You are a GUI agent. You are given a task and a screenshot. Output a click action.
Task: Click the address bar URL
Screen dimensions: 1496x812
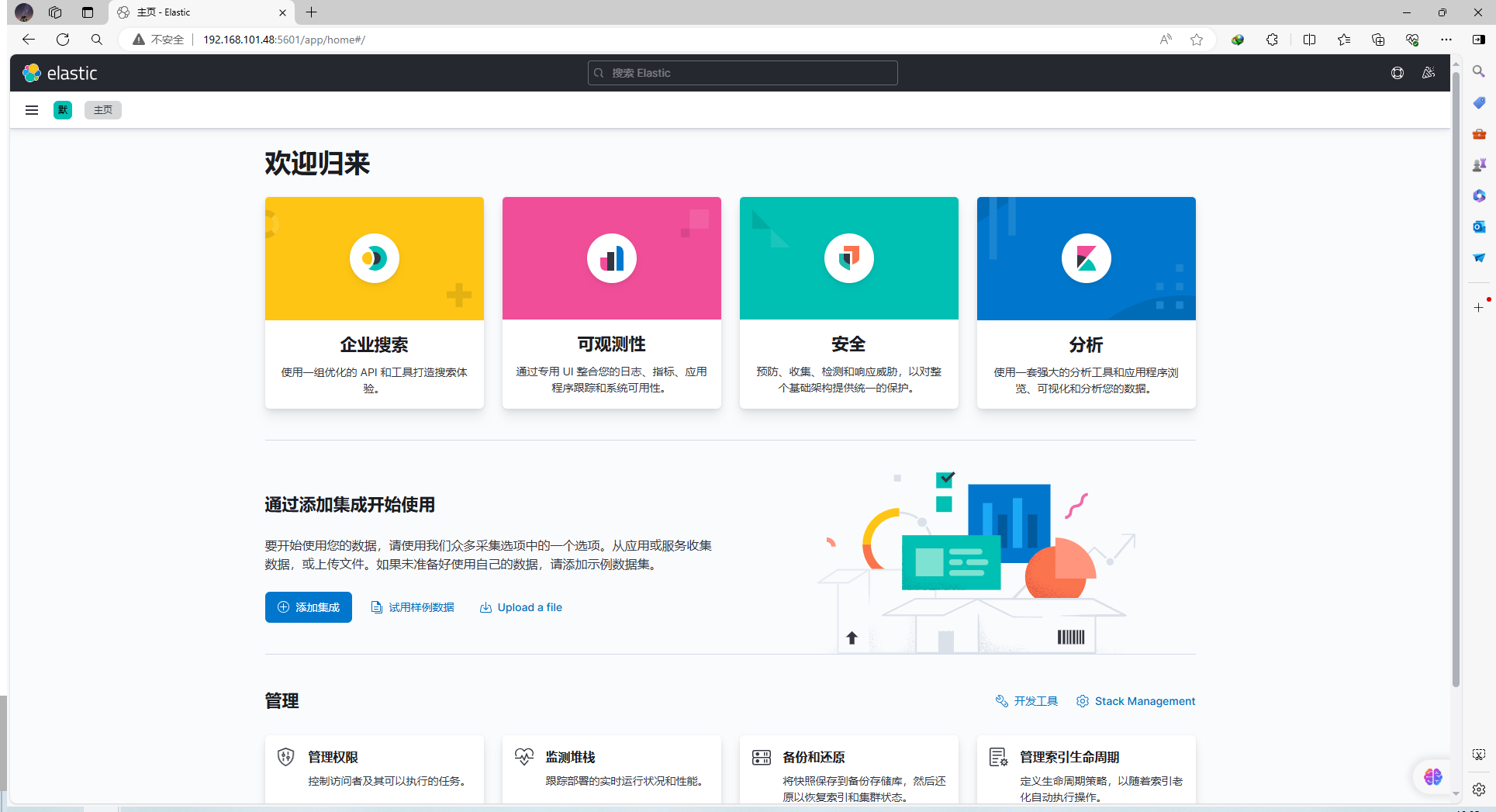click(284, 40)
